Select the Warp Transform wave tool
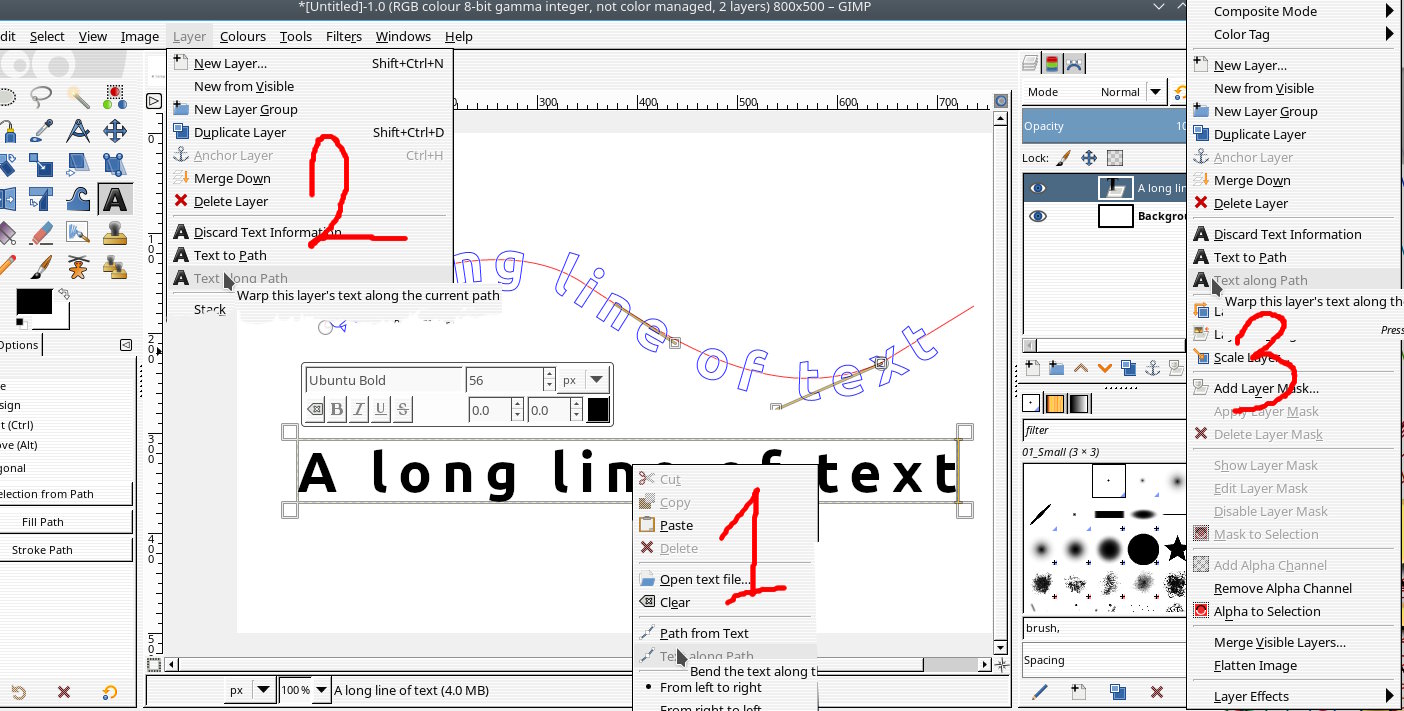 click(x=78, y=199)
